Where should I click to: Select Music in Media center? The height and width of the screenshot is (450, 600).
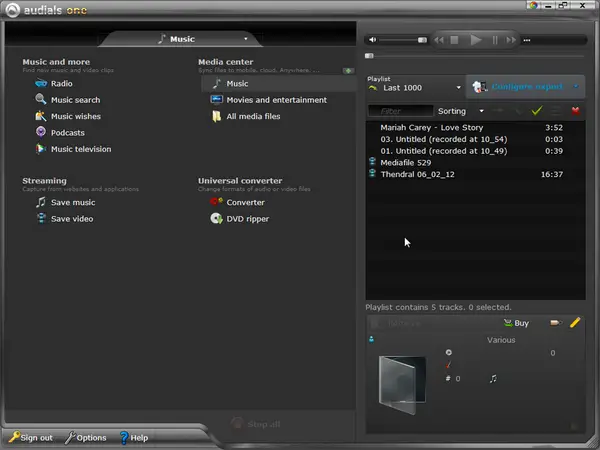pyautogui.click(x=279, y=83)
